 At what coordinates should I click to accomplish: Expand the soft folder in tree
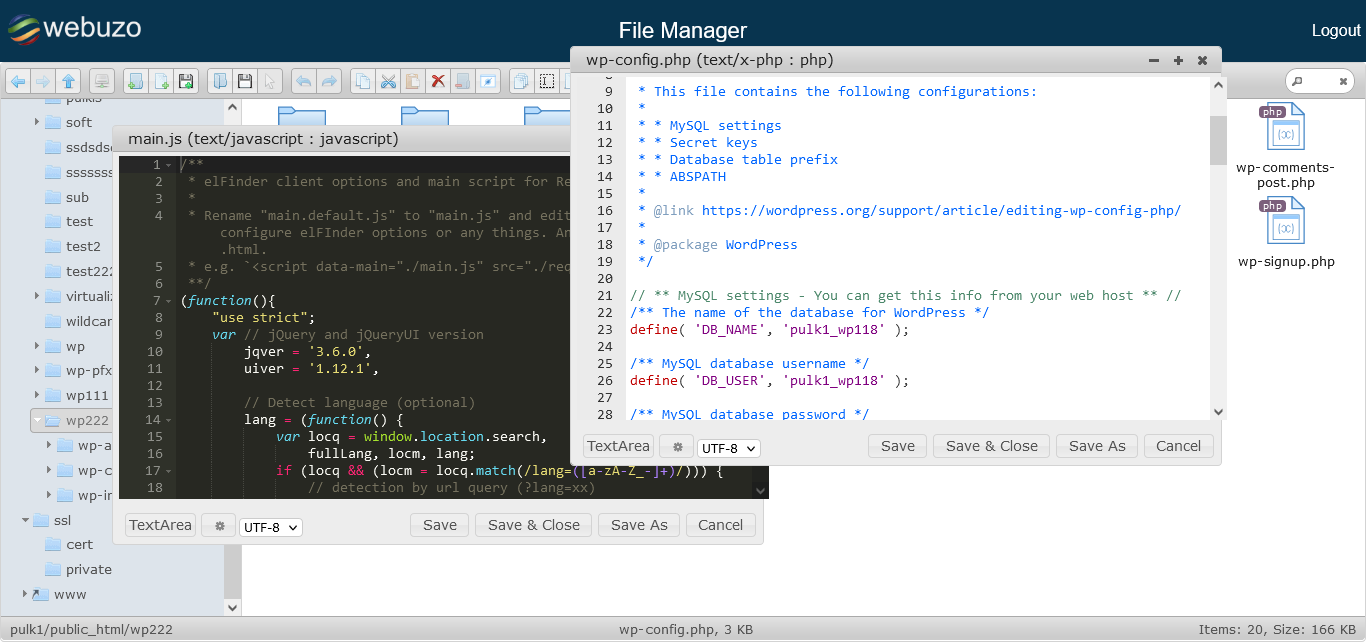click(37, 122)
